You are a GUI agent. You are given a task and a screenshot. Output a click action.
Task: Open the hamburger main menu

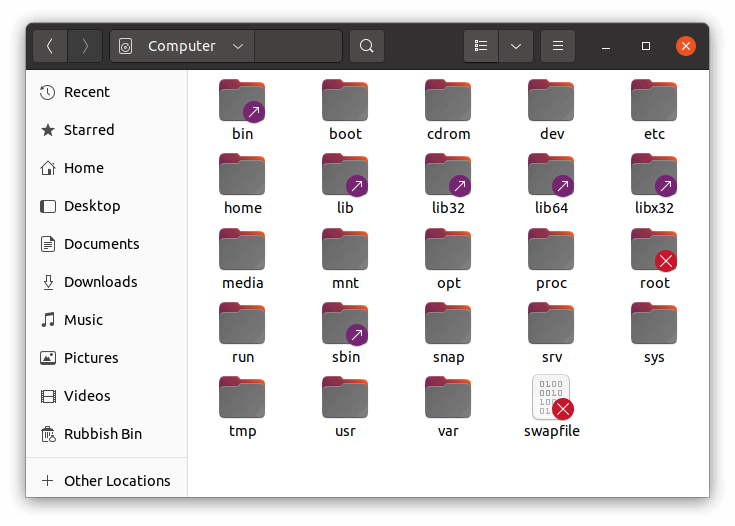[558, 46]
